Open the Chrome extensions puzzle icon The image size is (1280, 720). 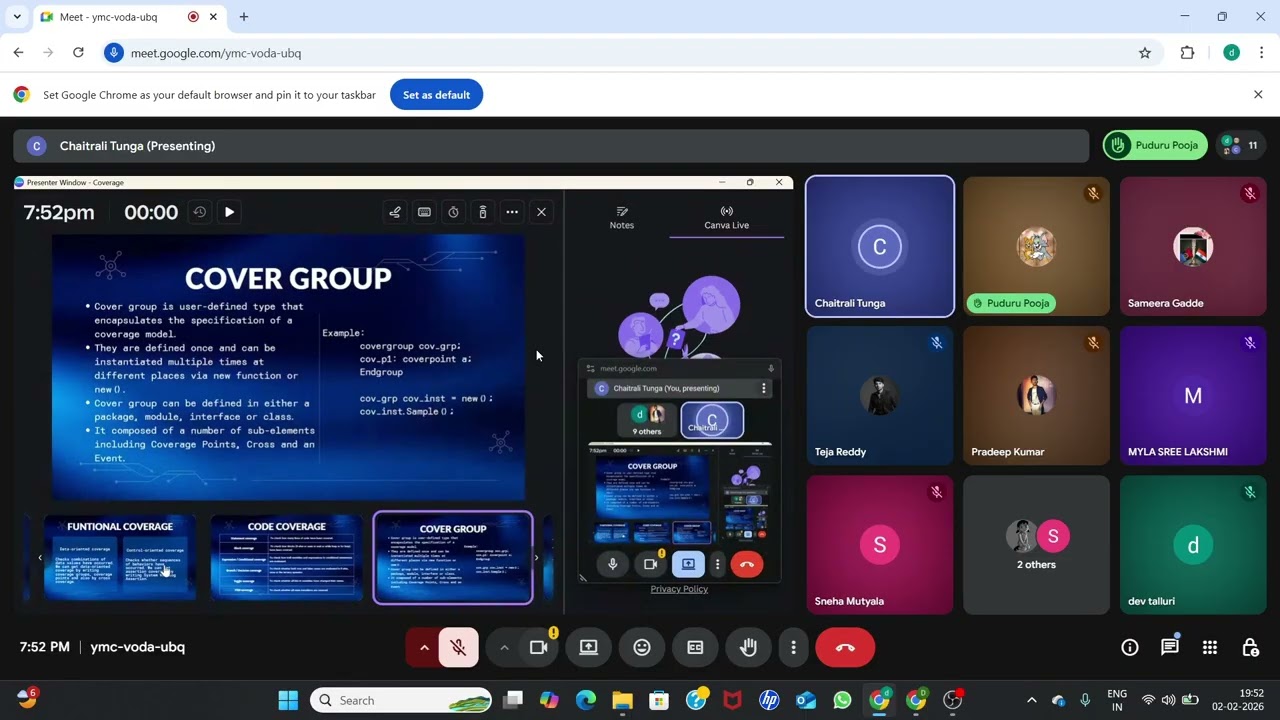pos(1187,53)
